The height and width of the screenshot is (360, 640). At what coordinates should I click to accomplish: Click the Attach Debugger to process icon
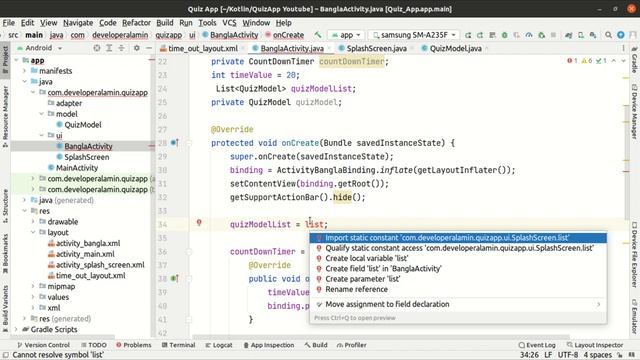[541, 35]
